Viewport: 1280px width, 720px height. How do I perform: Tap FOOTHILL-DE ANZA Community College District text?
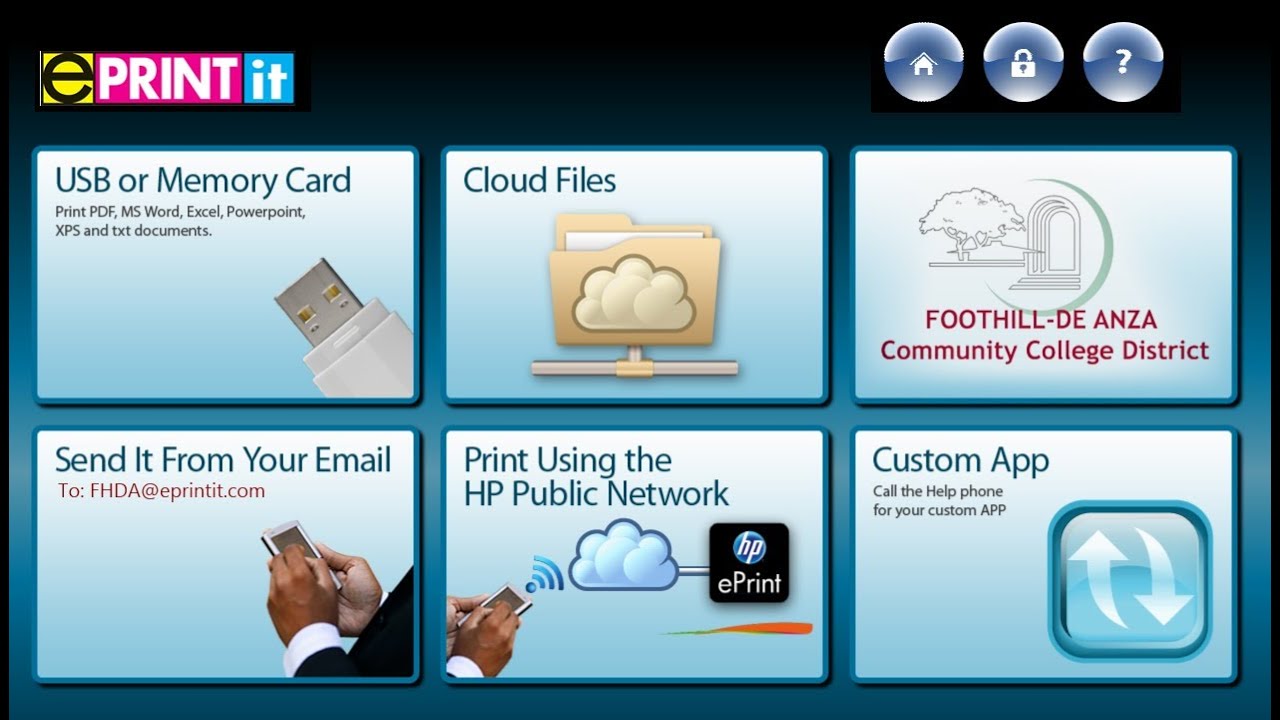coord(1044,336)
